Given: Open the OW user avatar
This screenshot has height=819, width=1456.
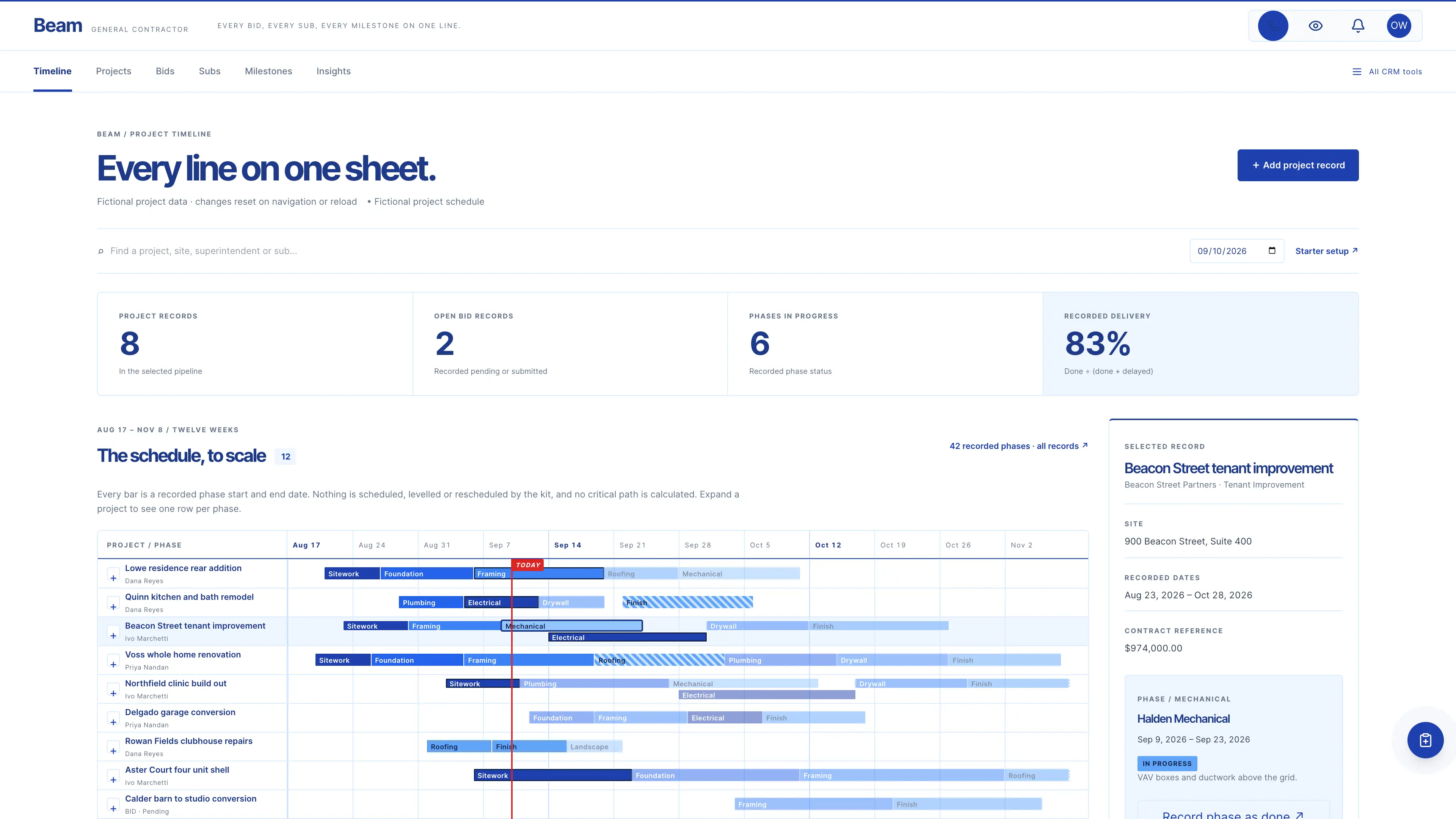Looking at the screenshot, I should [1399, 25].
